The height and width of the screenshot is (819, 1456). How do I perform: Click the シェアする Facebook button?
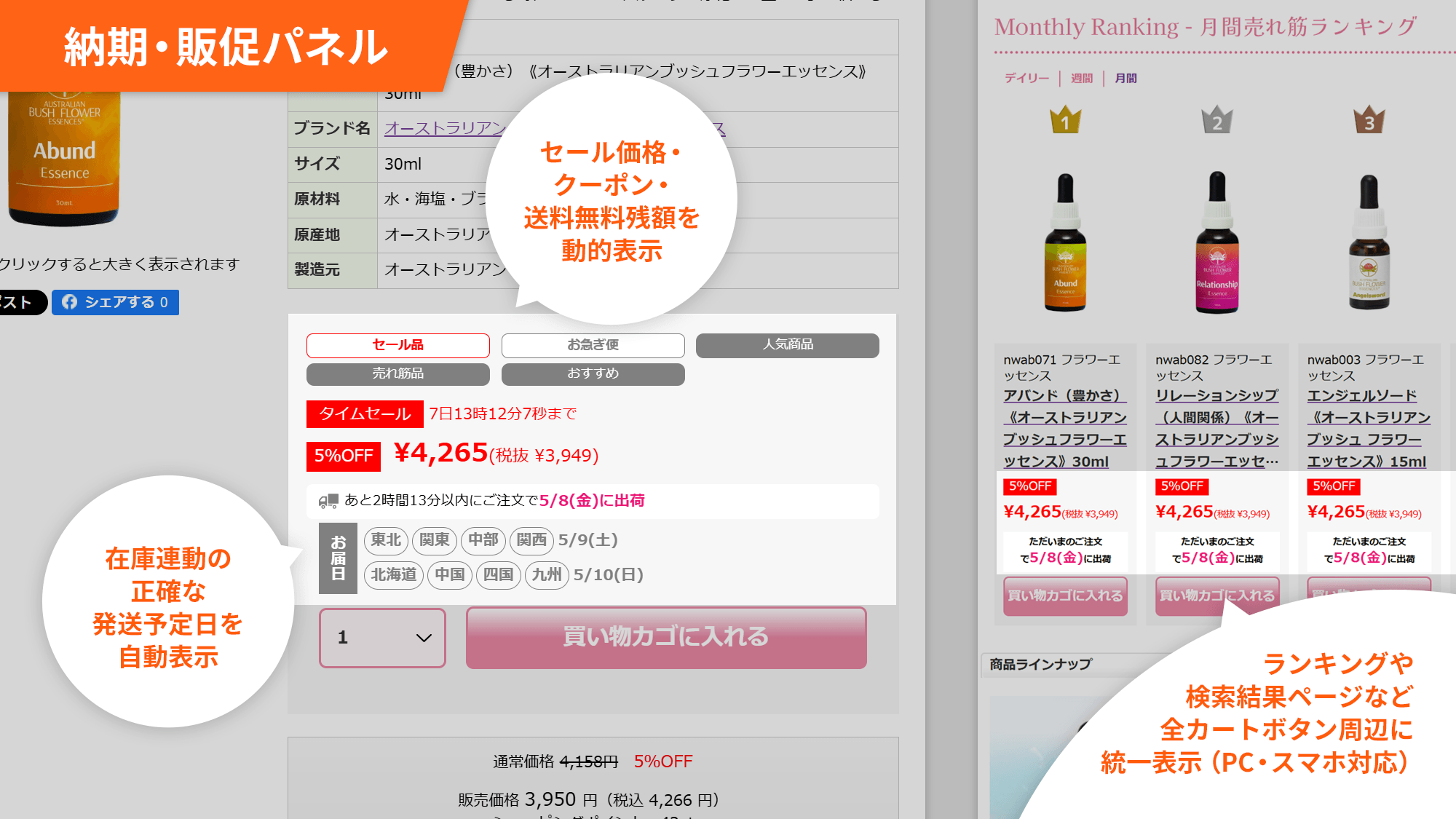[x=115, y=302]
